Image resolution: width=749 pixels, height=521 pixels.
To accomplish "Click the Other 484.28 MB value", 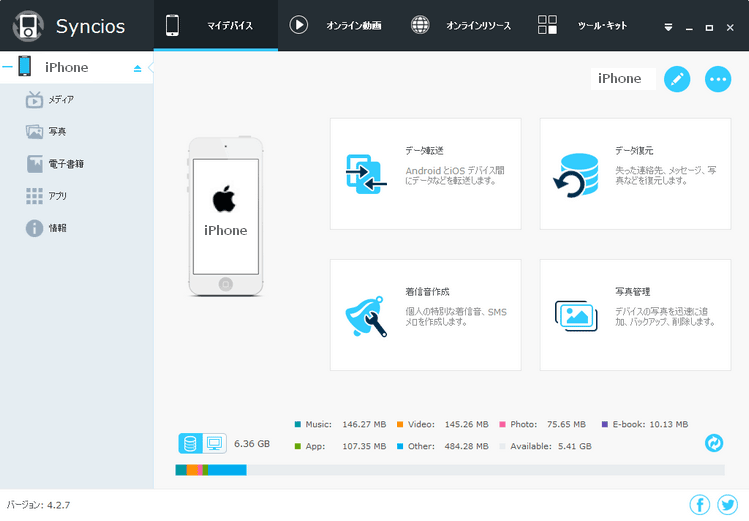I will (466, 446).
